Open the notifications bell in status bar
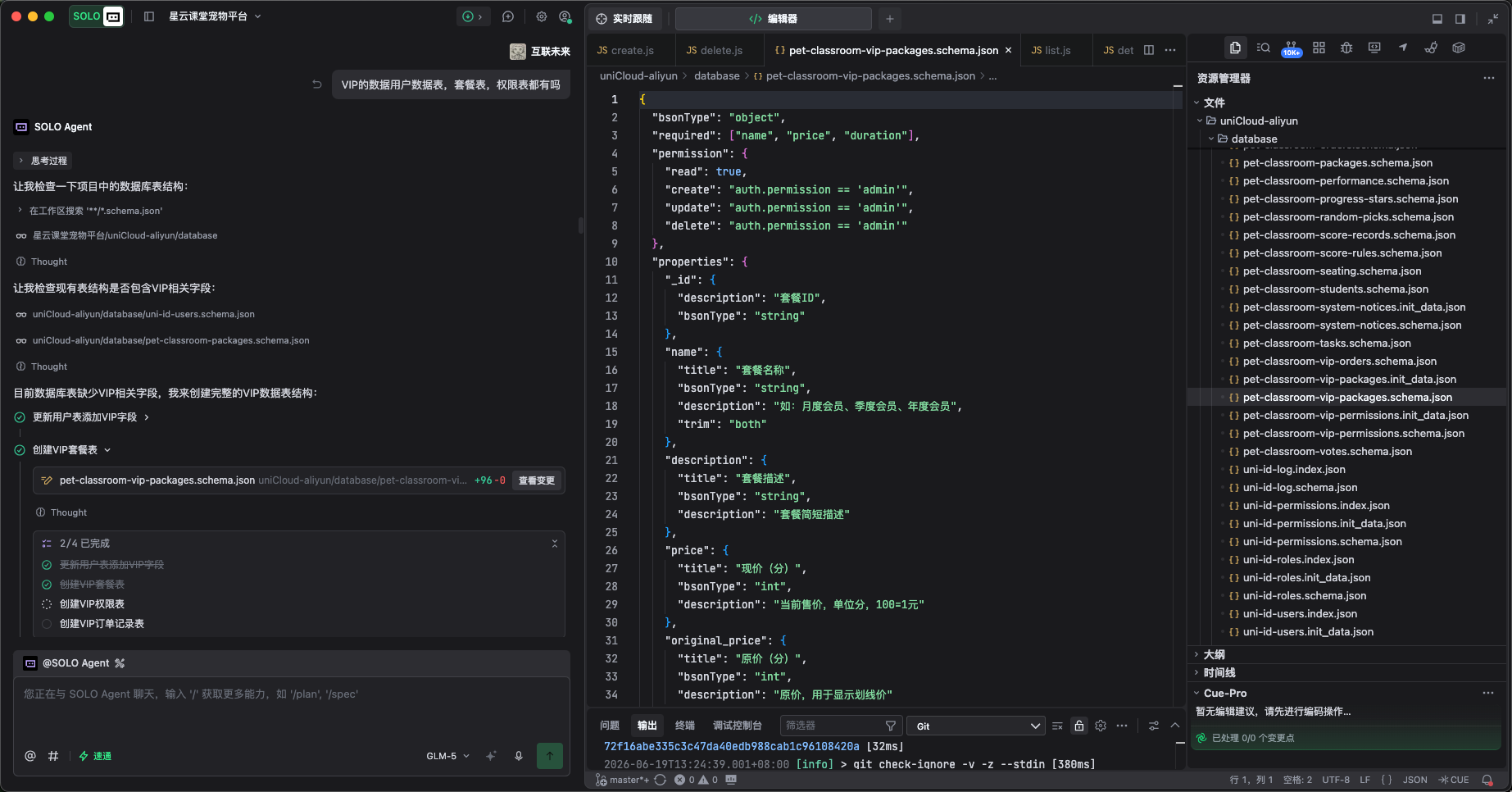This screenshot has height=792, width=1512. point(1487,780)
